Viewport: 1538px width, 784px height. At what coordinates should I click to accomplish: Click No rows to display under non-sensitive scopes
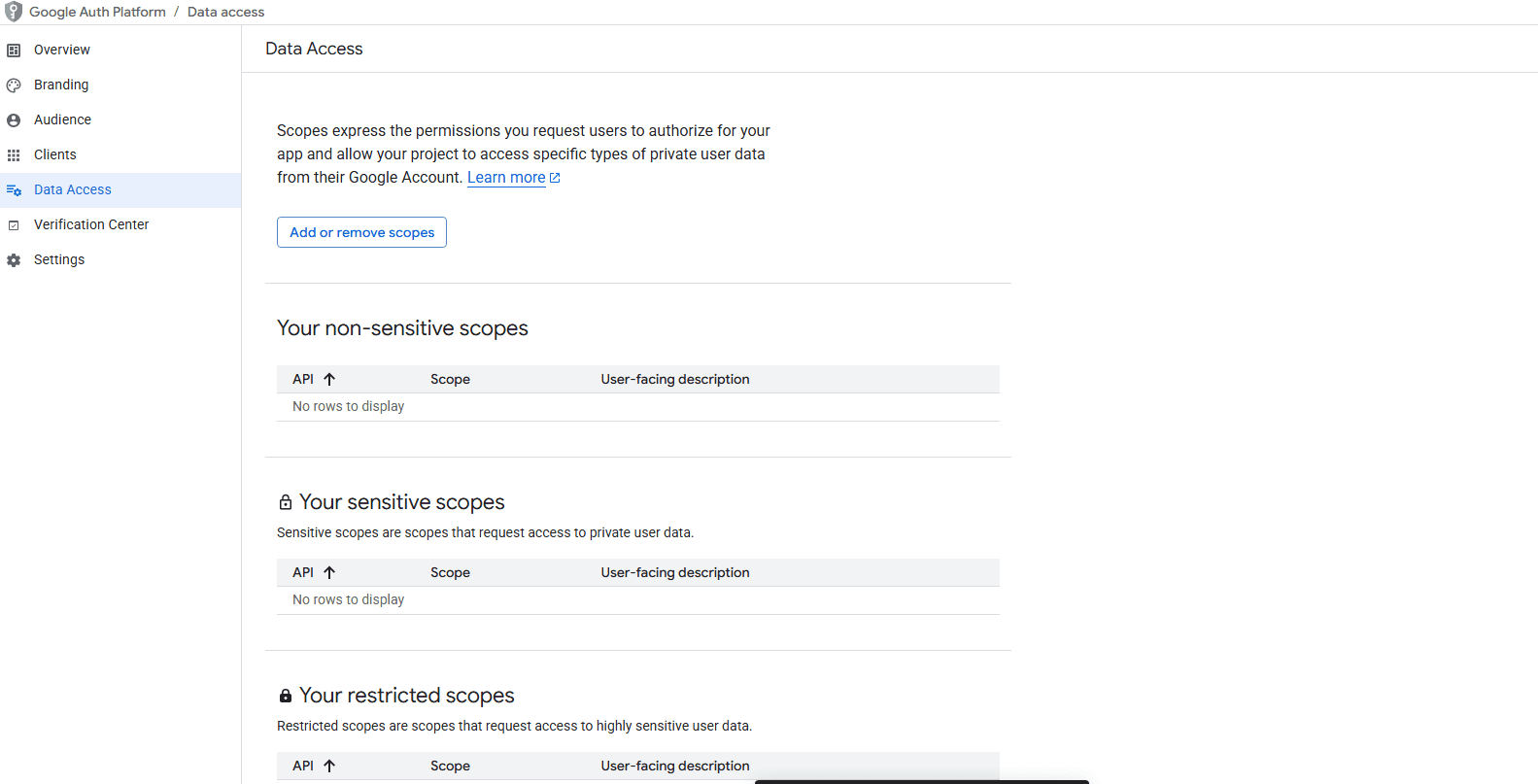[x=348, y=406]
